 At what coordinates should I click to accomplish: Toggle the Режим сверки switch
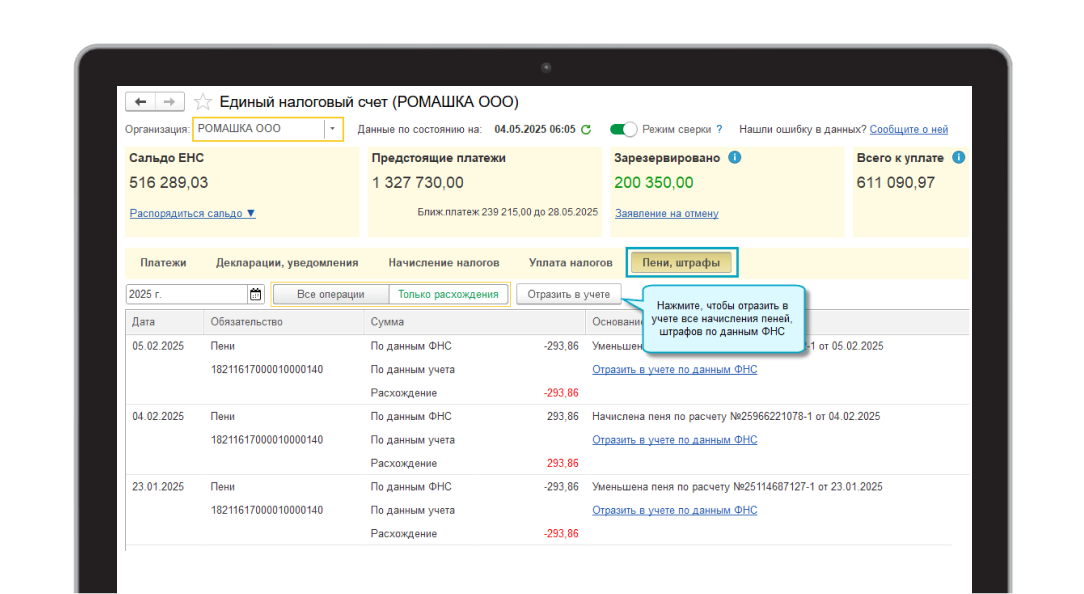click(x=623, y=129)
